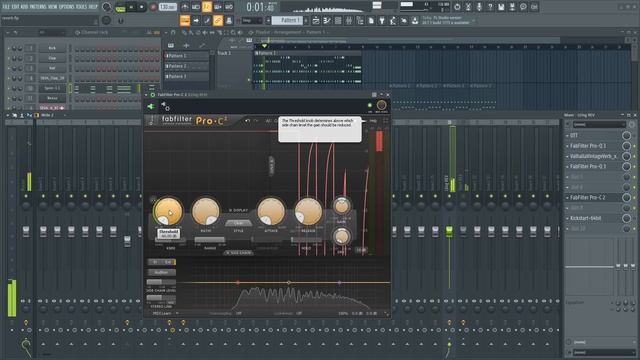Open the Pro-C 2 MIDI Learn dropdown
The image size is (640, 360).
tap(165, 313)
